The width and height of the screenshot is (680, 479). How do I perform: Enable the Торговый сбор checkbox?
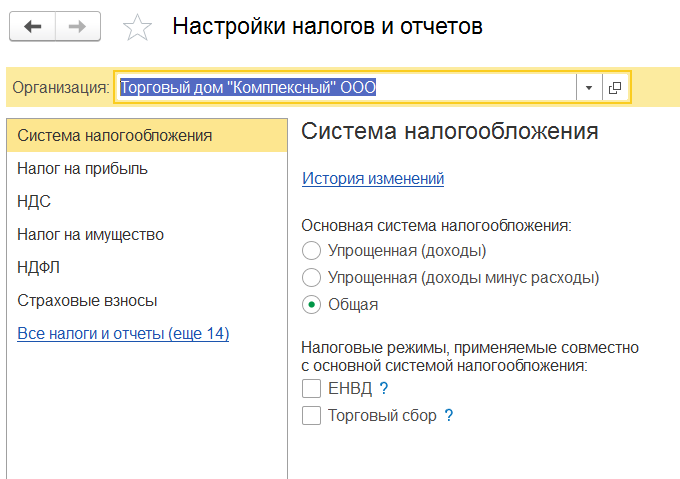coord(311,415)
